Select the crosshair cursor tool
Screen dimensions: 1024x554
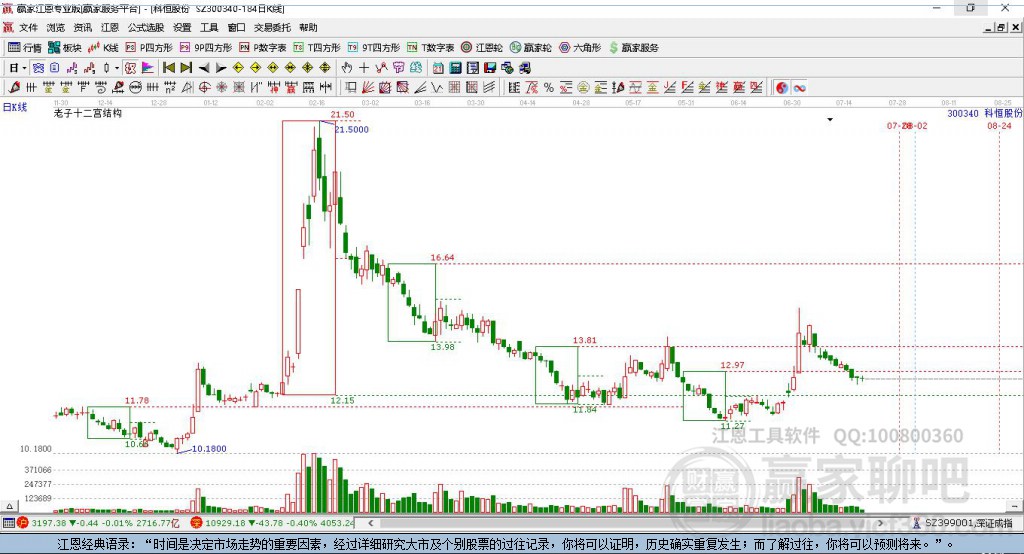coord(364,68)
